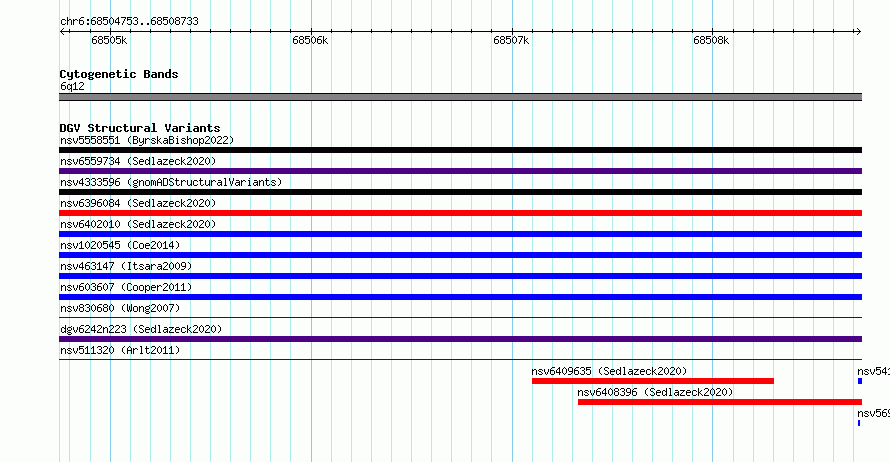
Task: Click the blue bar under nsv603607
Action: 460,297
